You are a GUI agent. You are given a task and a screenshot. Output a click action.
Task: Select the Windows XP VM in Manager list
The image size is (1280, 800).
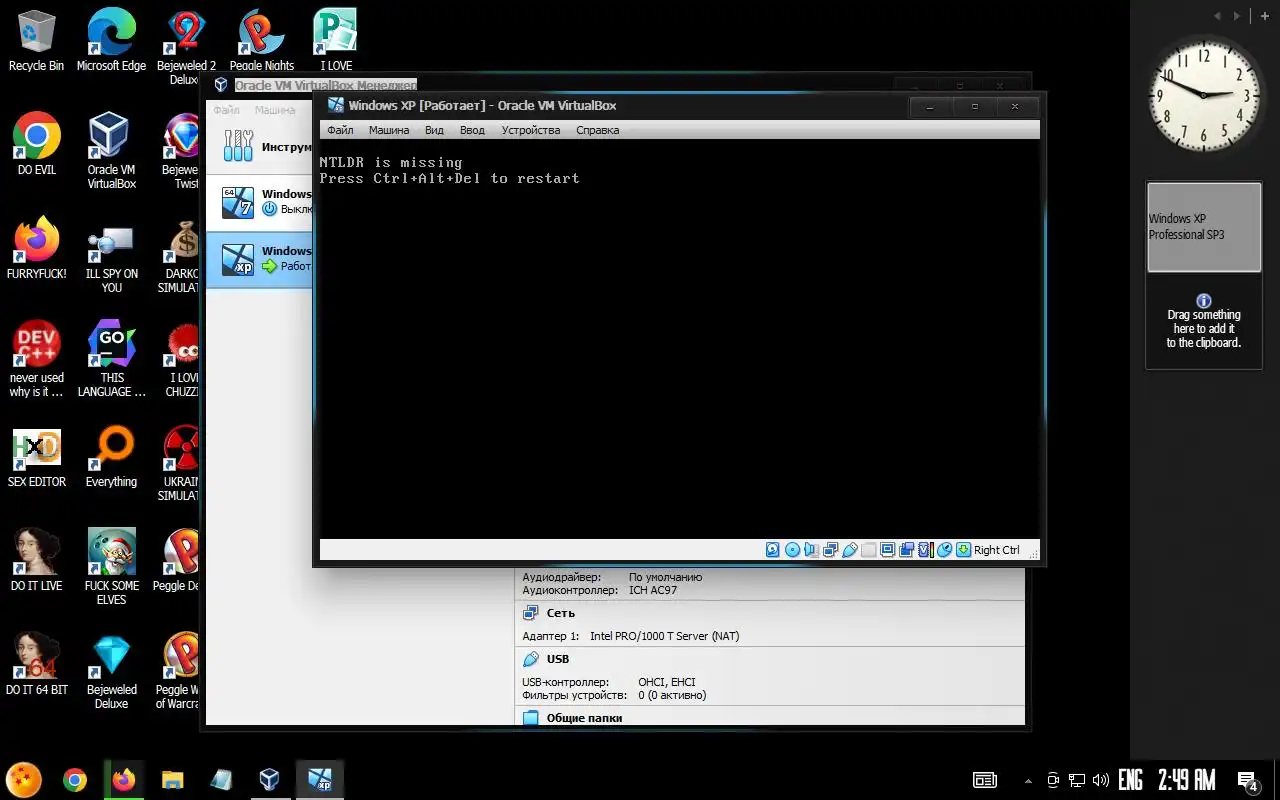[x=260, y=260]
